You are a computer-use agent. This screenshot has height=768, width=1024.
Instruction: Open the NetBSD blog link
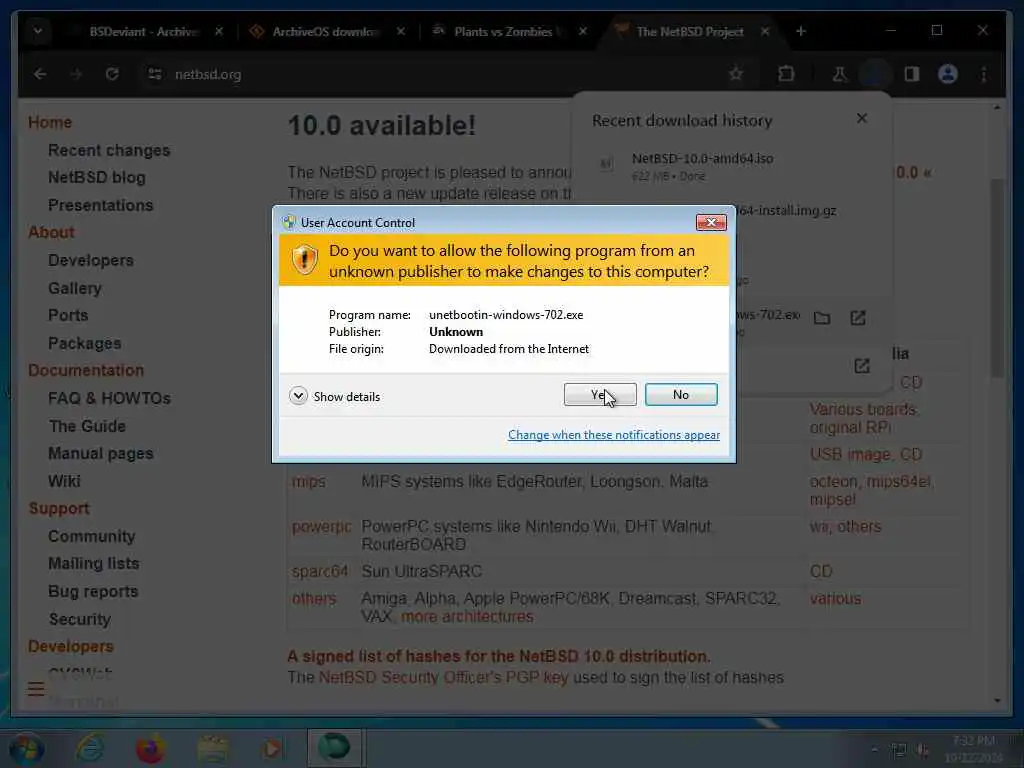(97, 178)
